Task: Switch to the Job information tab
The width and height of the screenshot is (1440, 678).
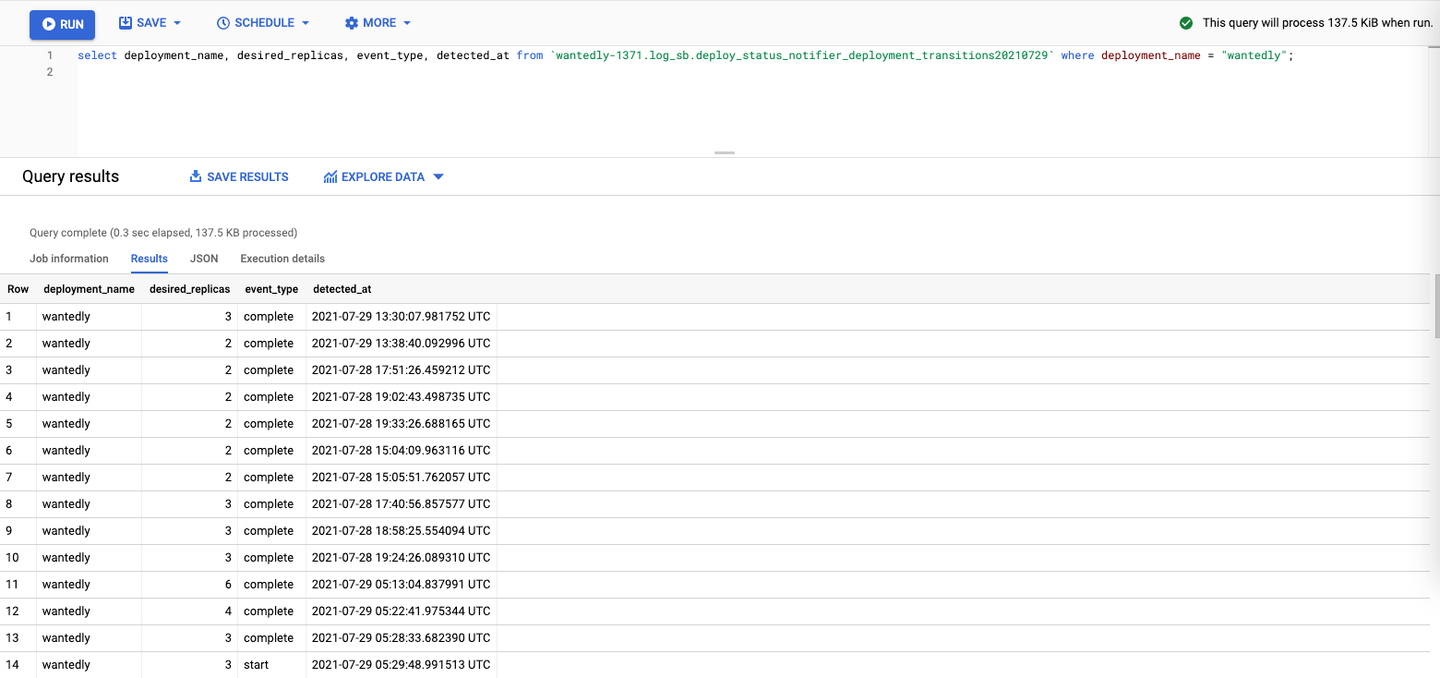Action: point(69,258)
